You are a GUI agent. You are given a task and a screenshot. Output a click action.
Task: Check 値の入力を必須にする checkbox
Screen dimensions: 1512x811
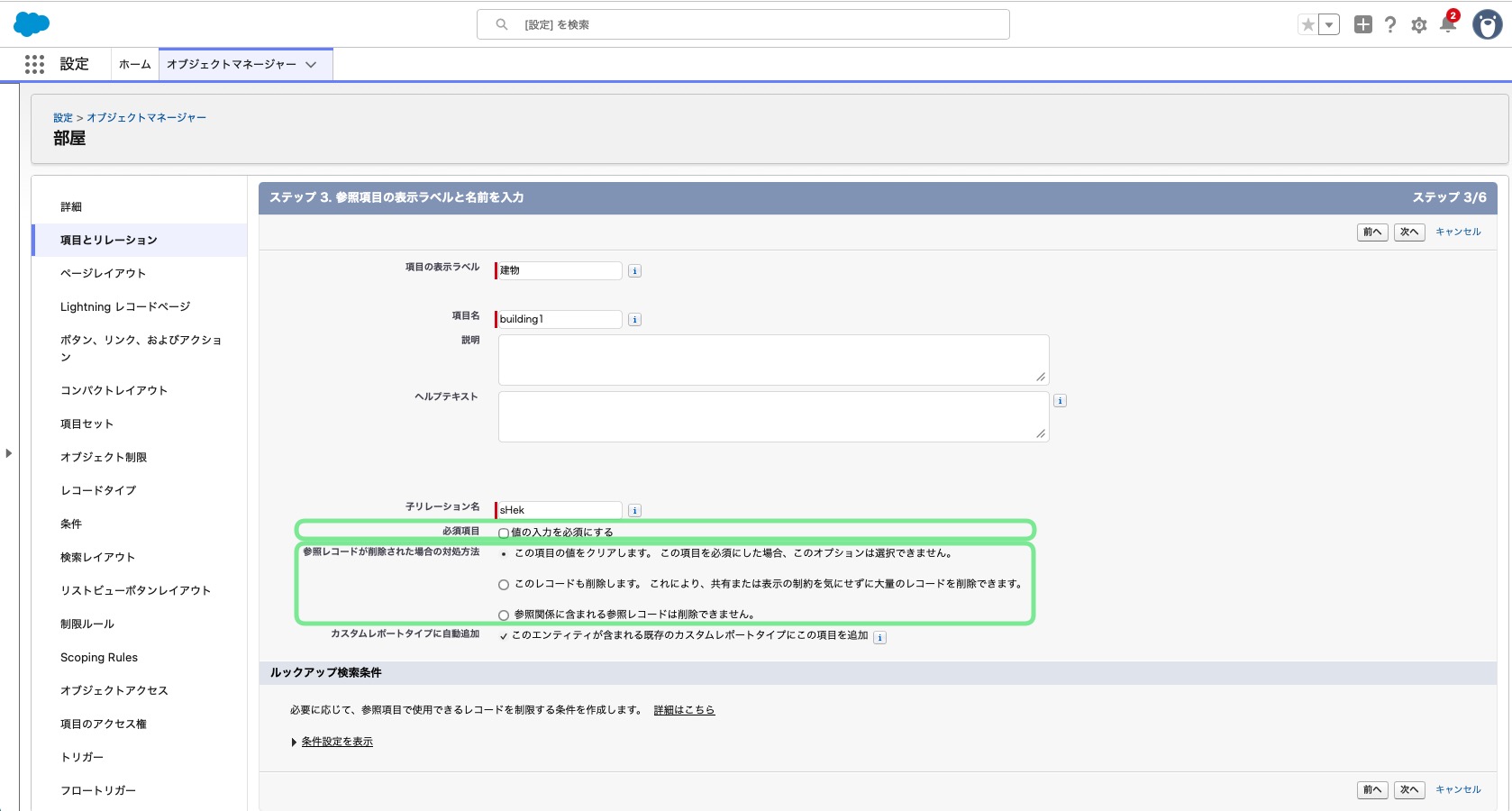(504, 533)
